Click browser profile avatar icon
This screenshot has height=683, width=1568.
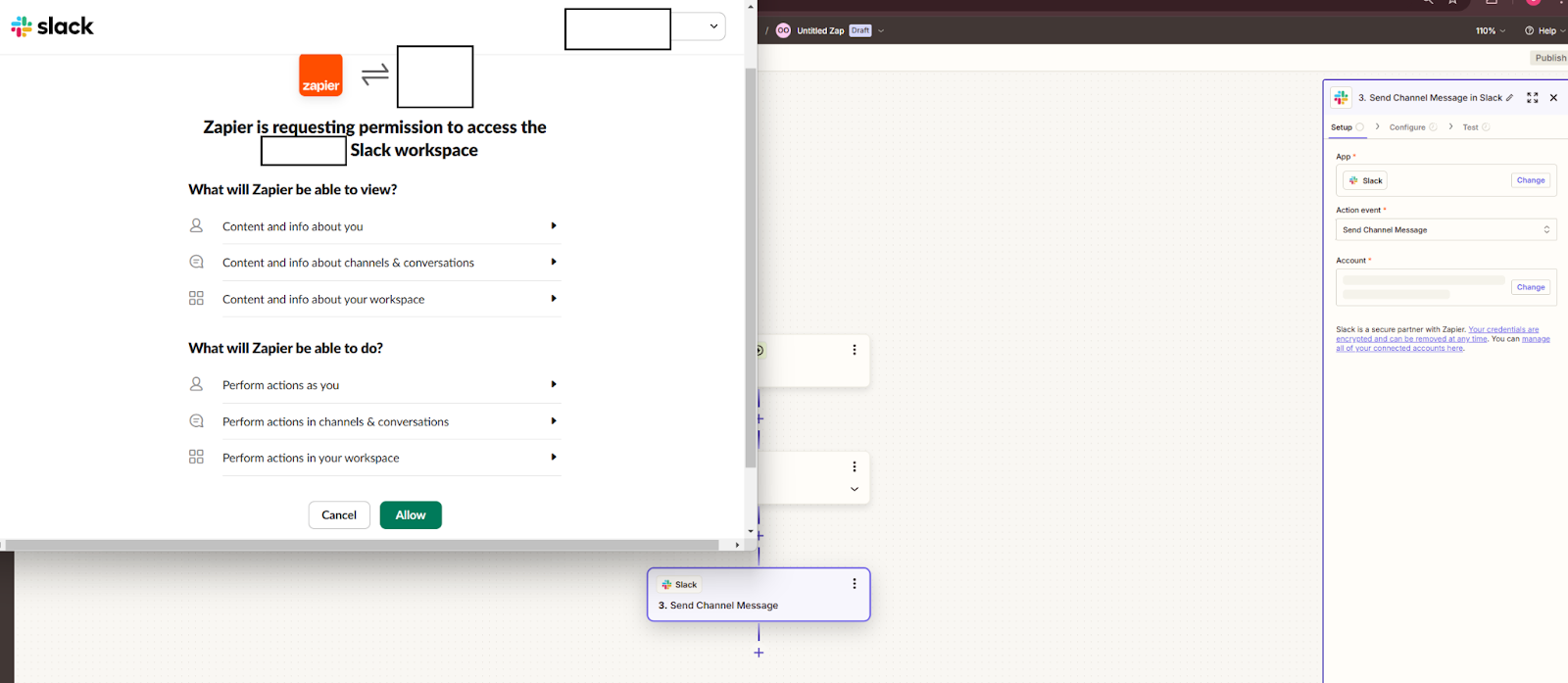pos(1534,2)
